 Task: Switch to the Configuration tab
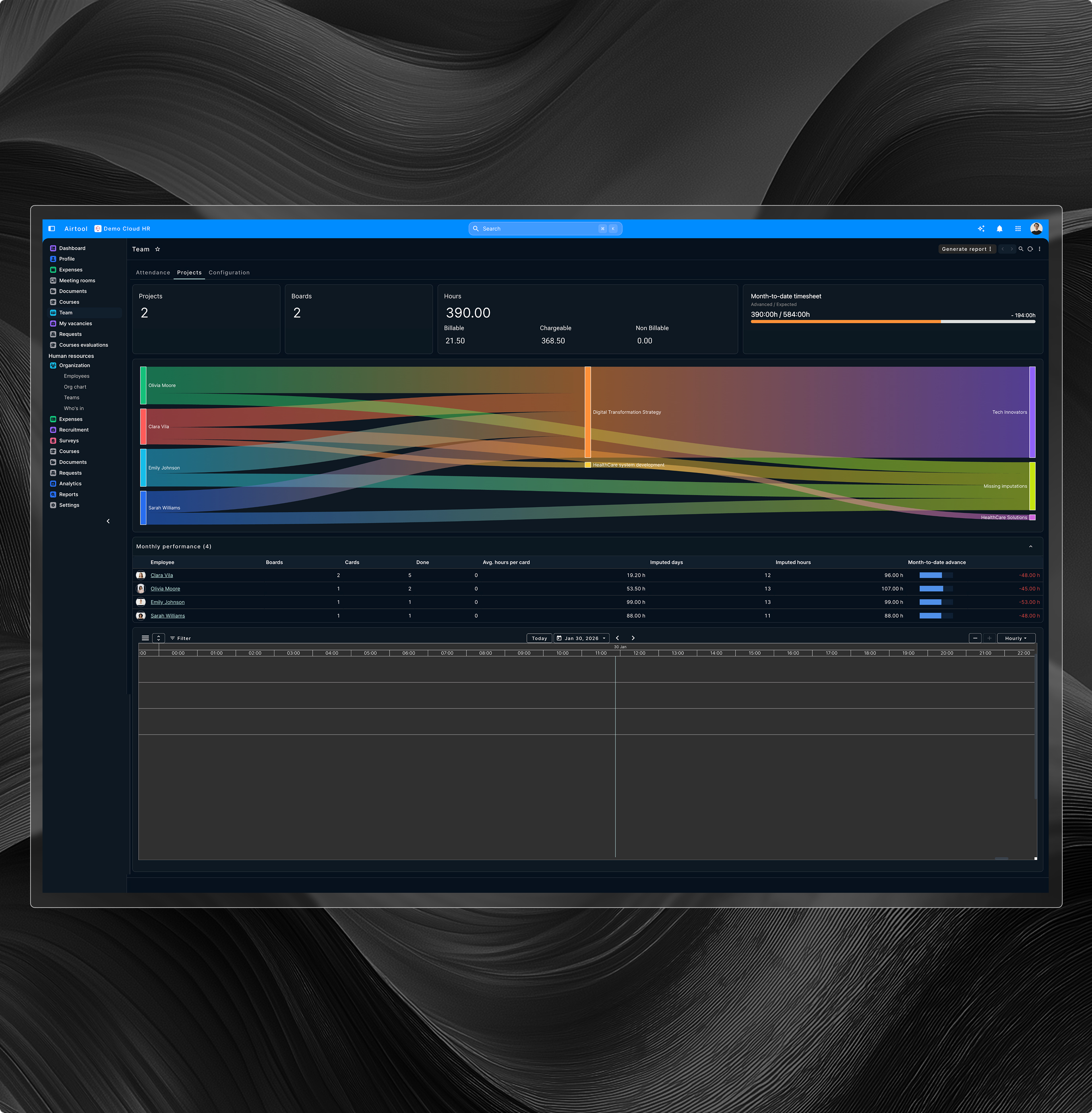(x=229, y=273)
